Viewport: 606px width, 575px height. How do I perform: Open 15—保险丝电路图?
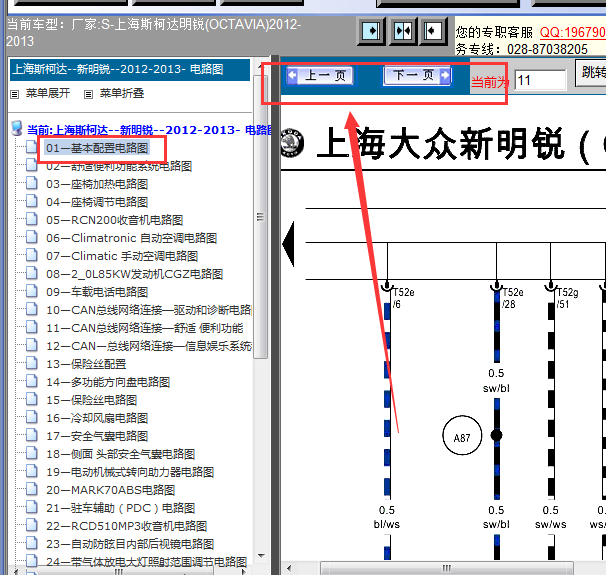pyautogui.click(x=92, y=400)
